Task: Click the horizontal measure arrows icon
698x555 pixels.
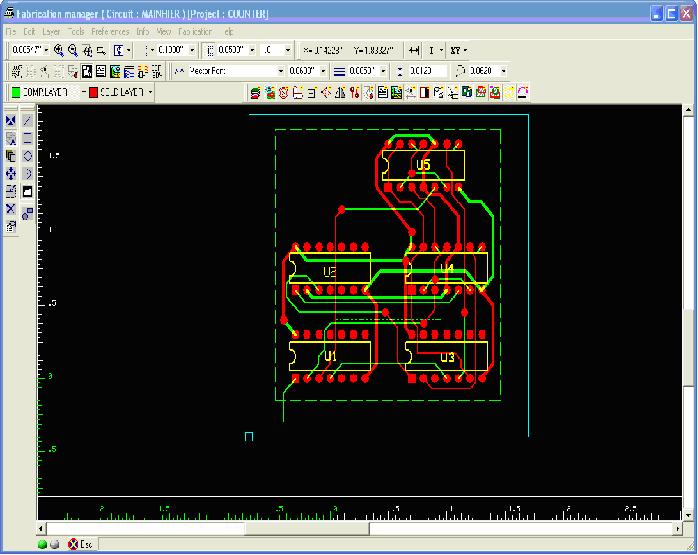Action: pyautogui.click(x=414, y=50)
